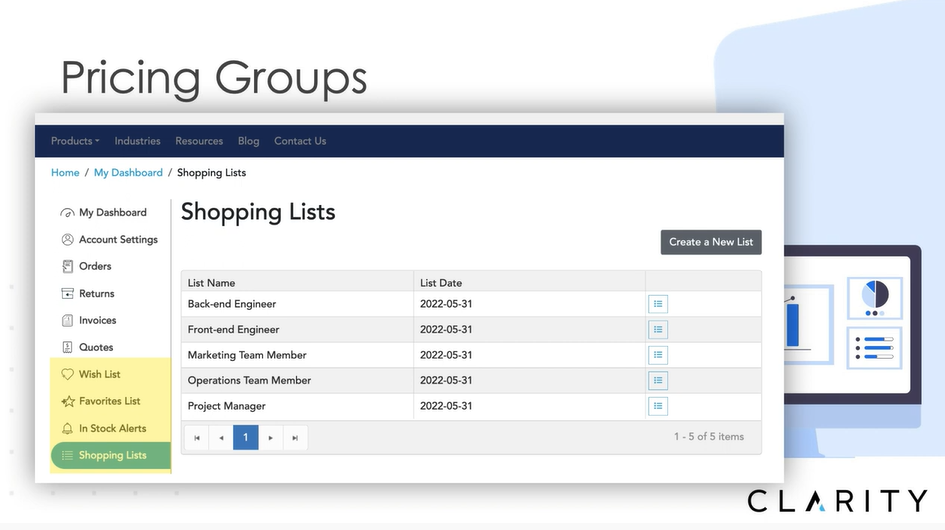Screen dimensions: 945x530
Task: Click the My Dashboard gauge icon in sidebar
Action: click(68, 213)
